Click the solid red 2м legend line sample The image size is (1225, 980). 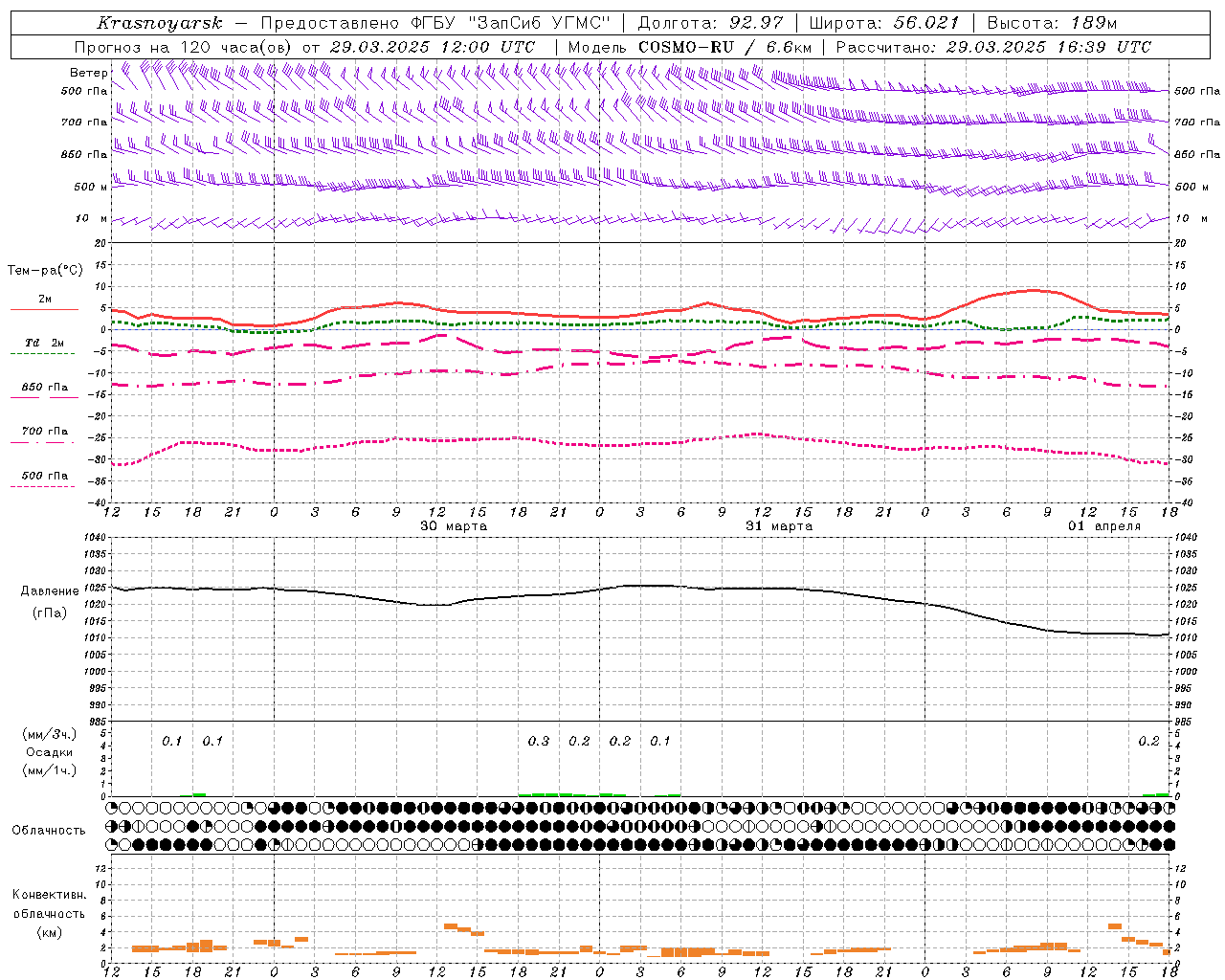[x=44, y=309]
